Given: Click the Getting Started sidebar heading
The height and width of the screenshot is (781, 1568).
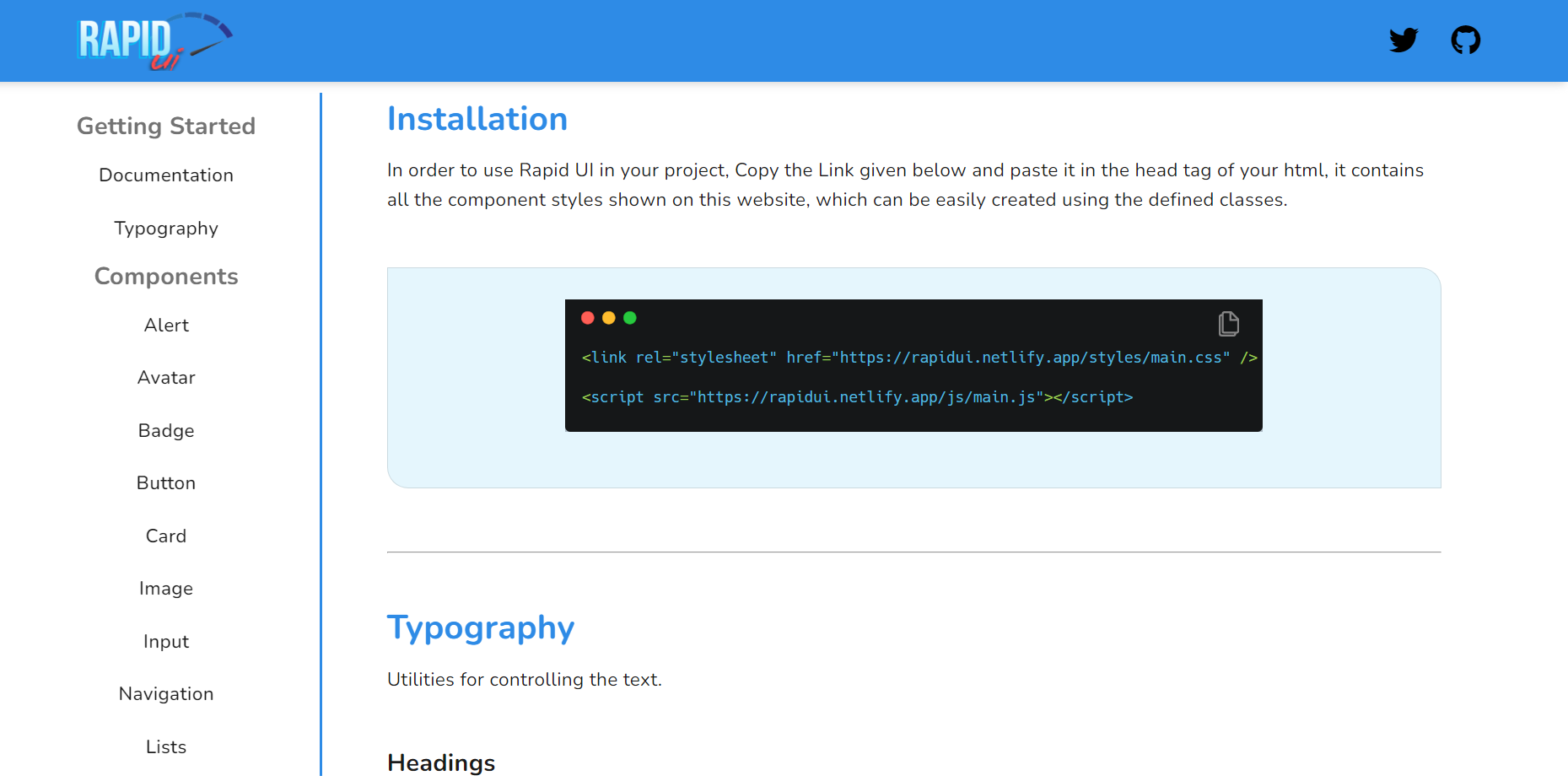Looking at the screenshot, I should pos(166,127).
